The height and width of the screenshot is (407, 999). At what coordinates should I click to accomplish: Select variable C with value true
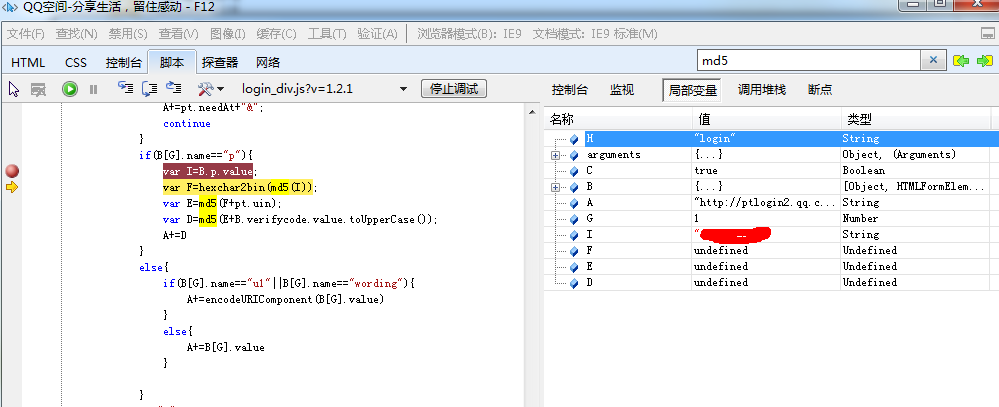tap(772, 171)
